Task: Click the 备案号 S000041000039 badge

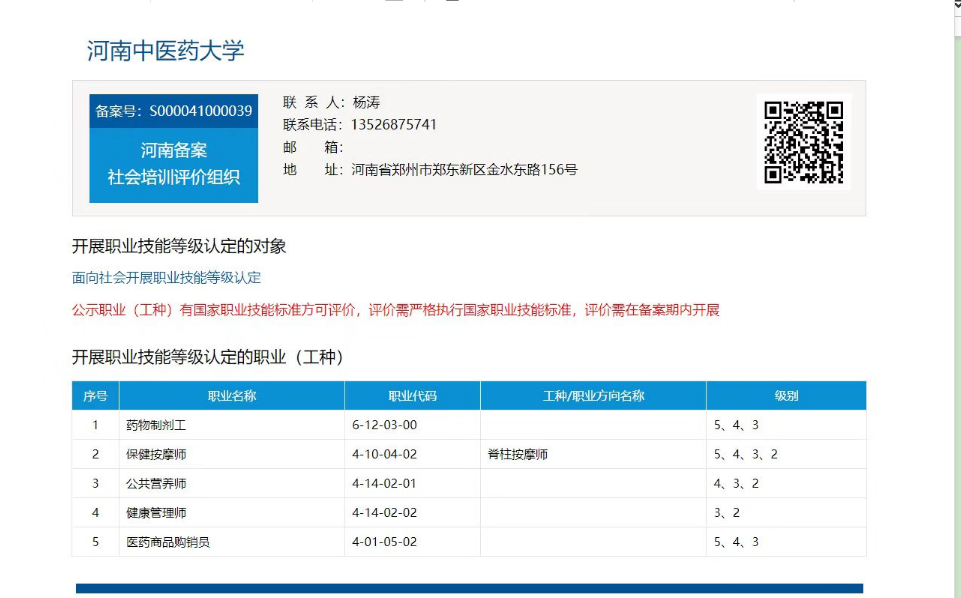Action: [174, 111]
